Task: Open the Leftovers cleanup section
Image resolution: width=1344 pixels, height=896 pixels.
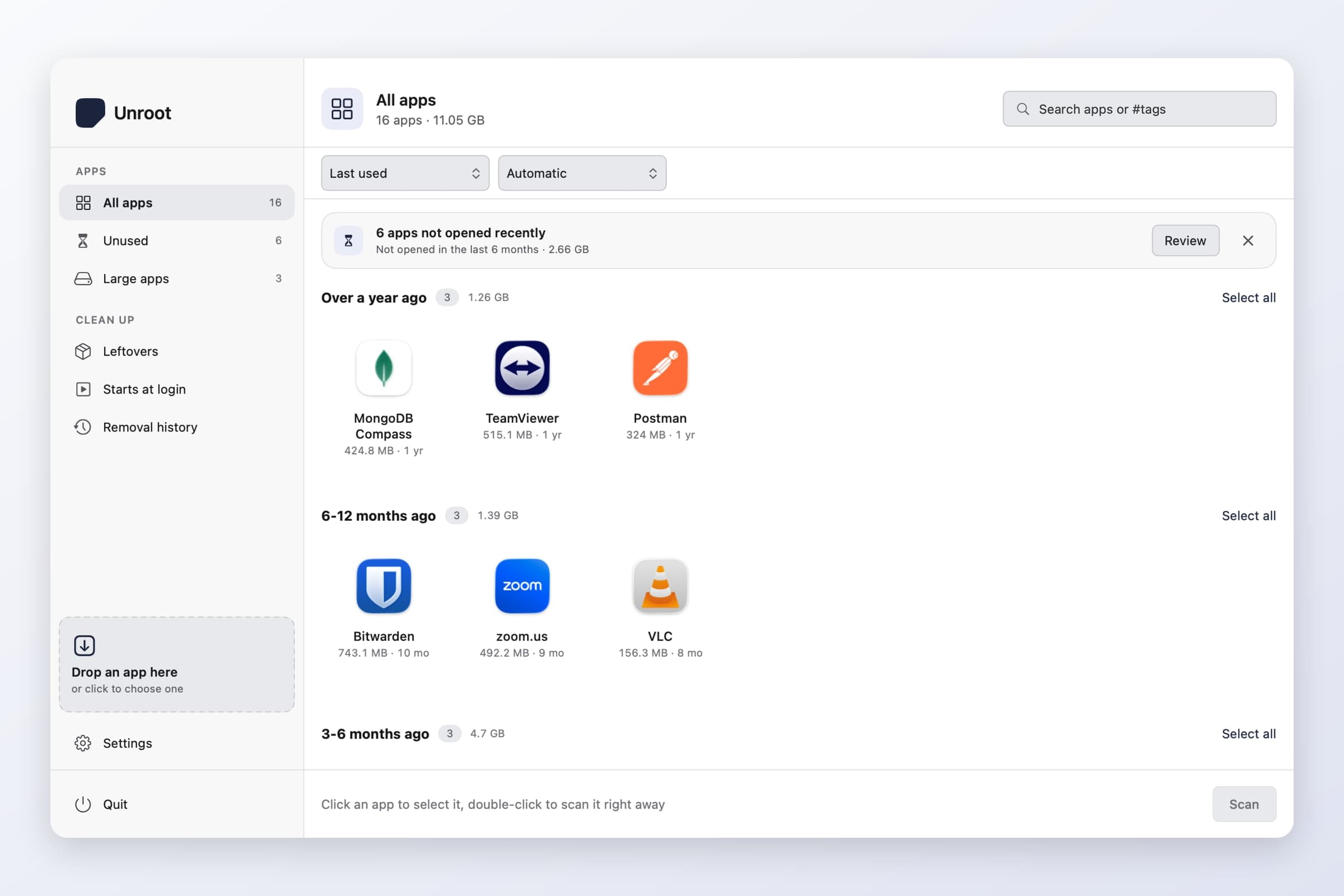Action: tap(176, 352)
